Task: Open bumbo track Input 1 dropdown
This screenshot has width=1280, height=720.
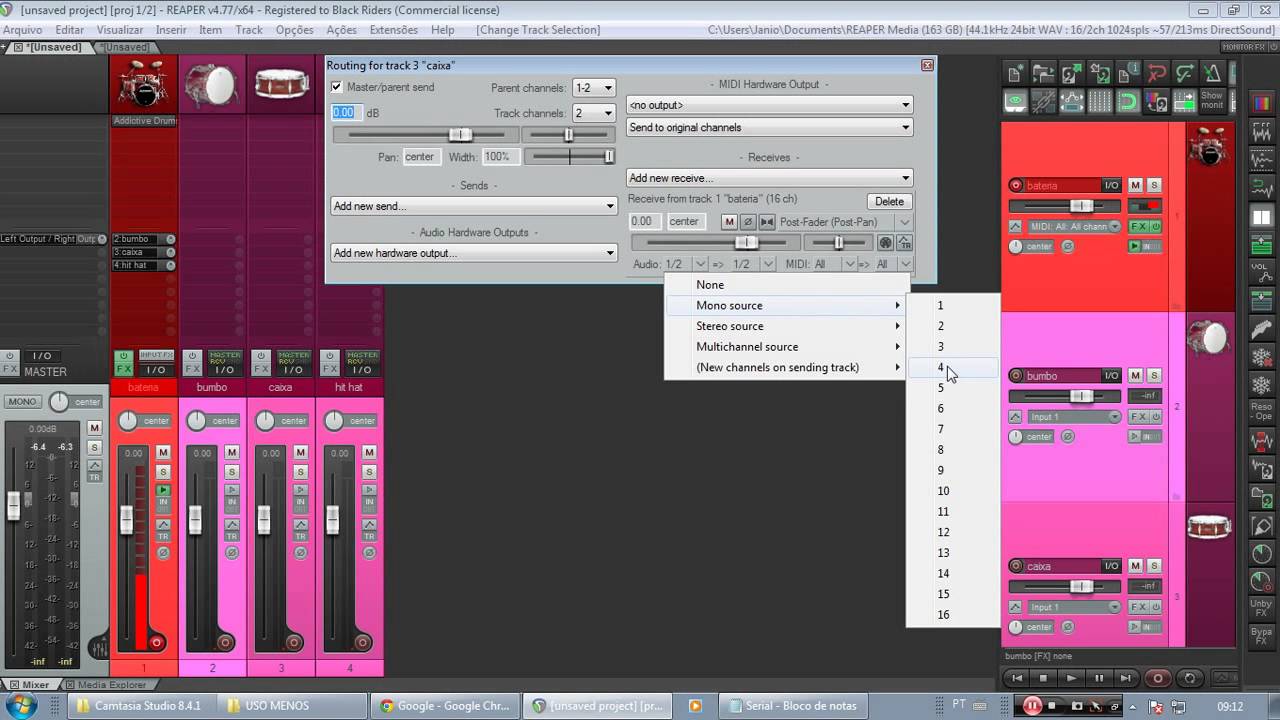Action: 1075,416
